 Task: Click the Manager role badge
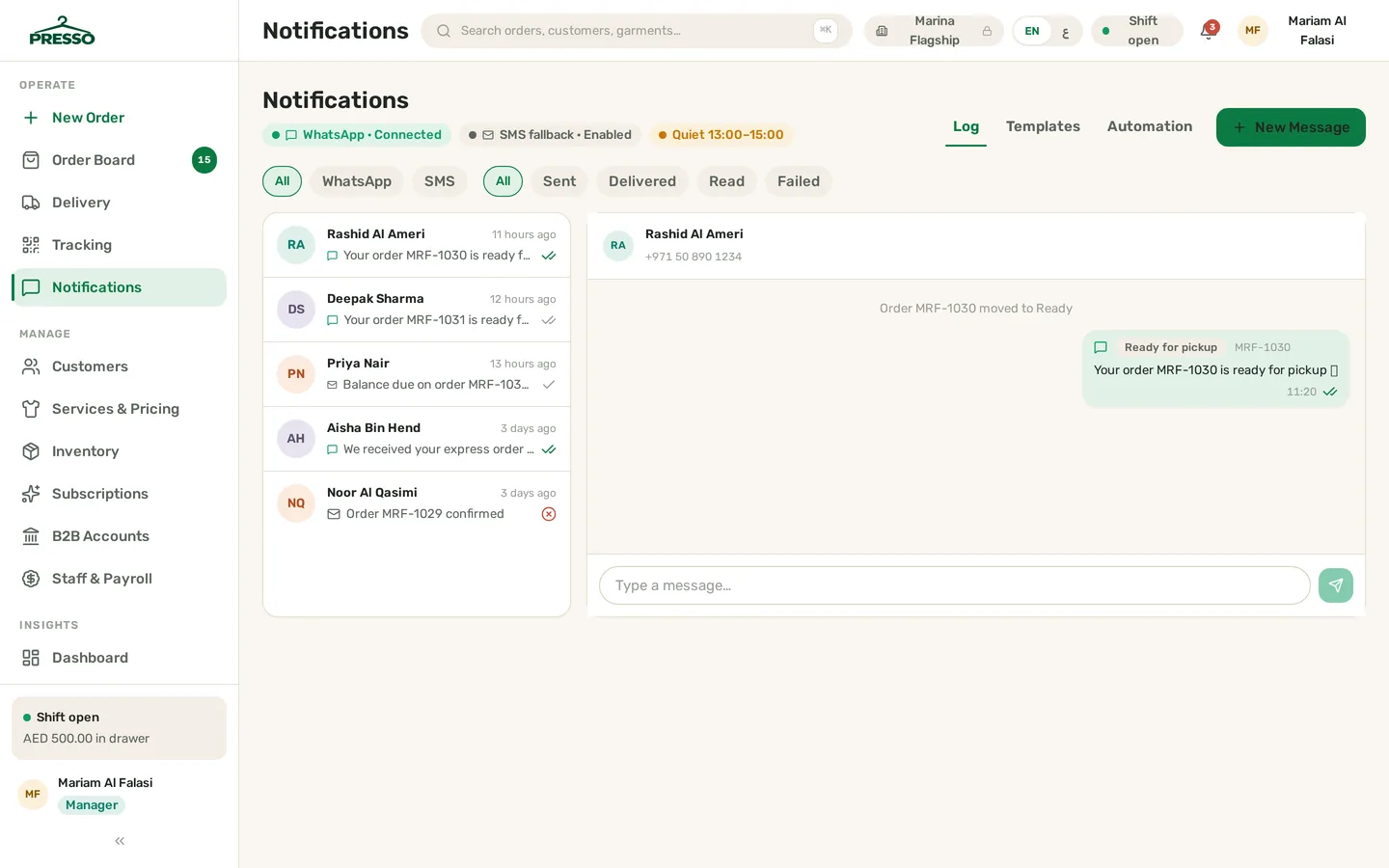tap(92, 805)
